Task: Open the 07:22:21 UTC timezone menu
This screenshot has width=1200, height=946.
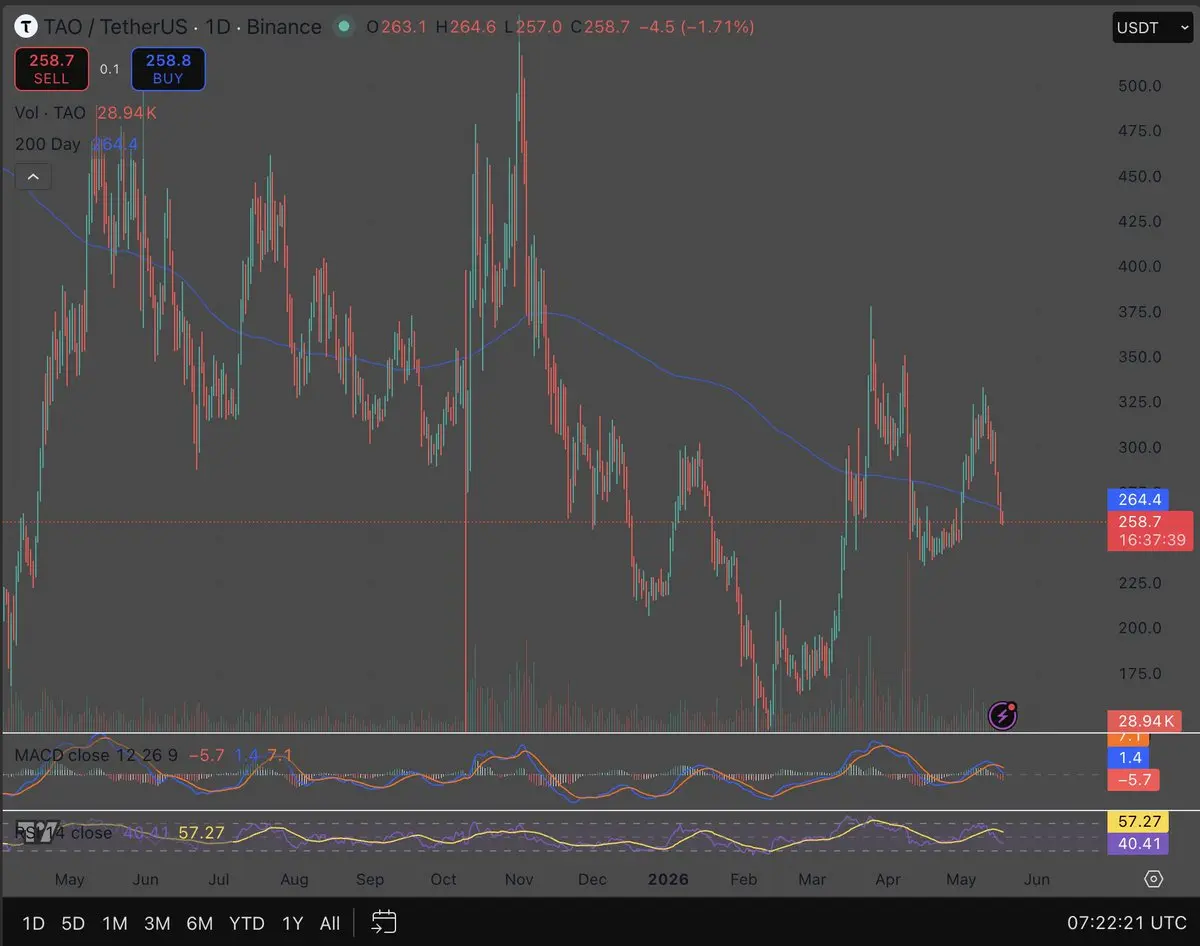Action: 1126,923
